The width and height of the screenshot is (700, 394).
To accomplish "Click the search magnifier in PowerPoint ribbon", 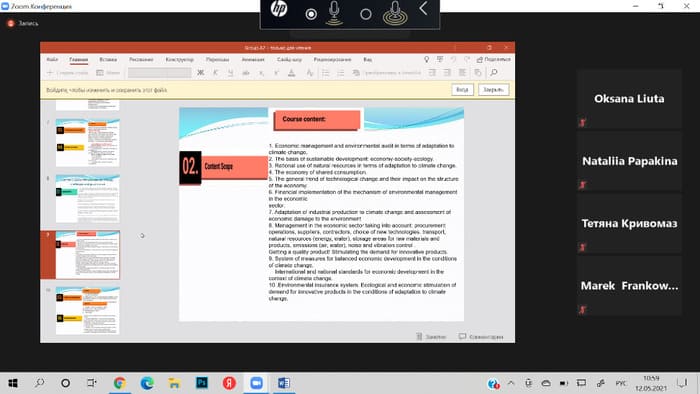I will point(494,72).
